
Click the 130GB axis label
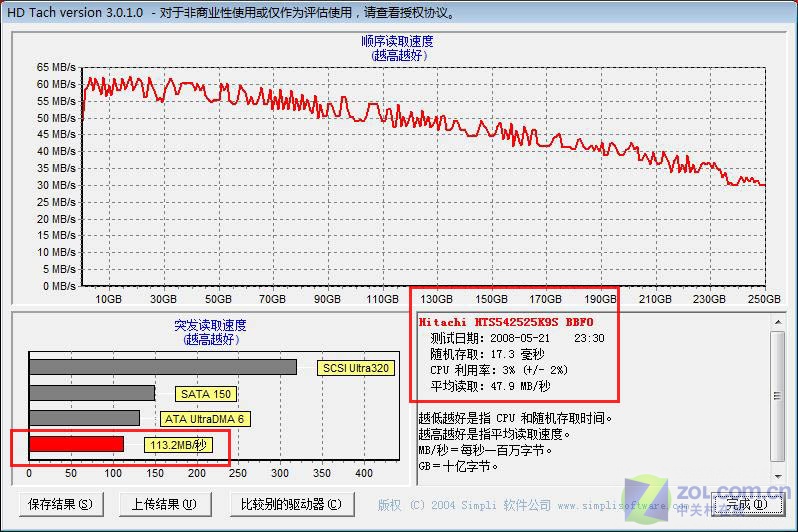(437, 299)
